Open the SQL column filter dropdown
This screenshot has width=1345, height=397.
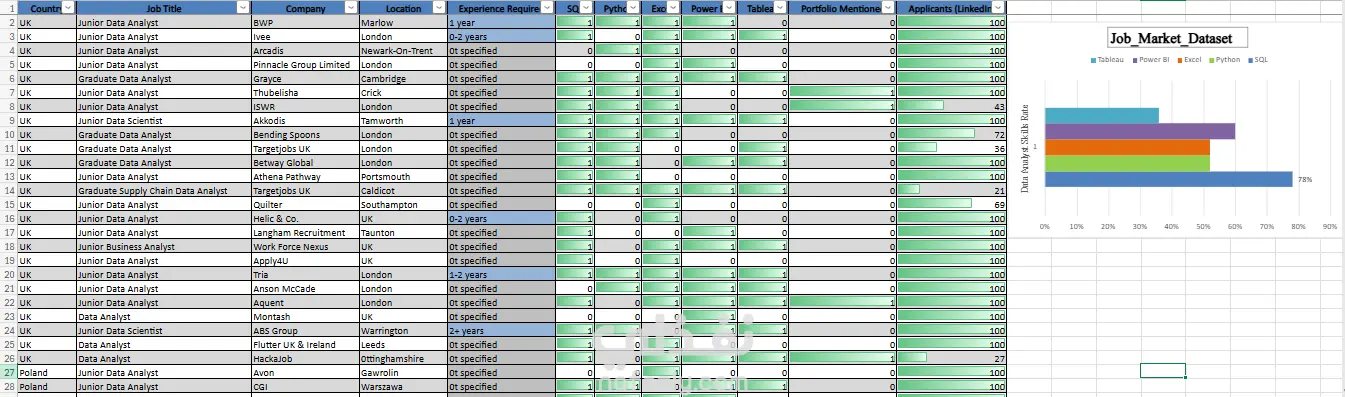(x=587, y=7)
